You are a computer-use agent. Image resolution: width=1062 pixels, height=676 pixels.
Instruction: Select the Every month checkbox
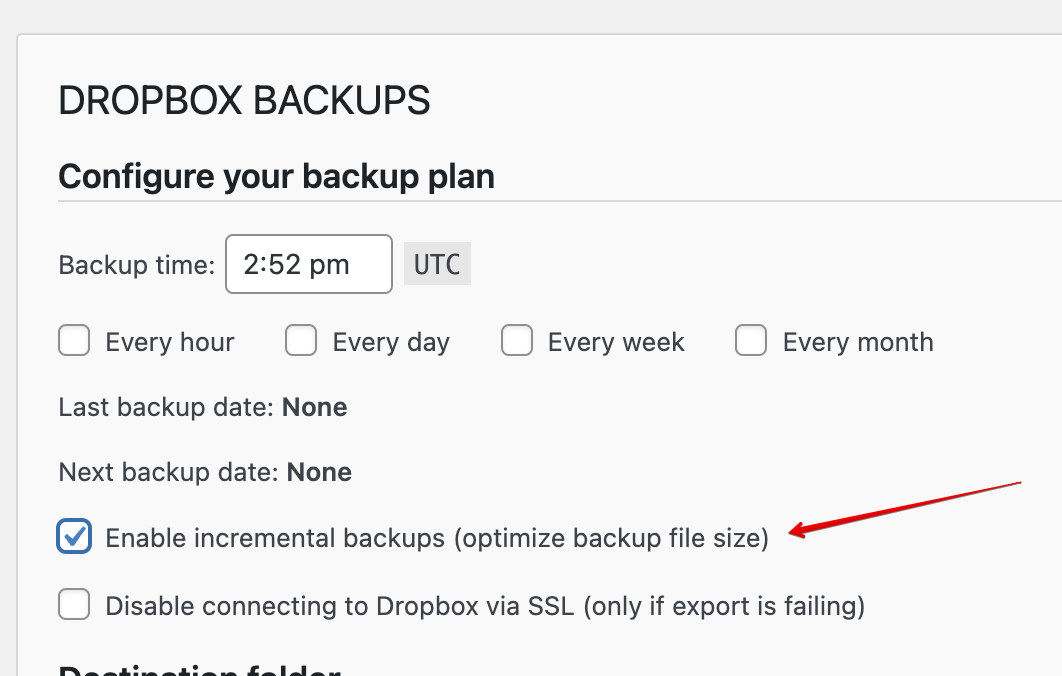click(751, 341)
